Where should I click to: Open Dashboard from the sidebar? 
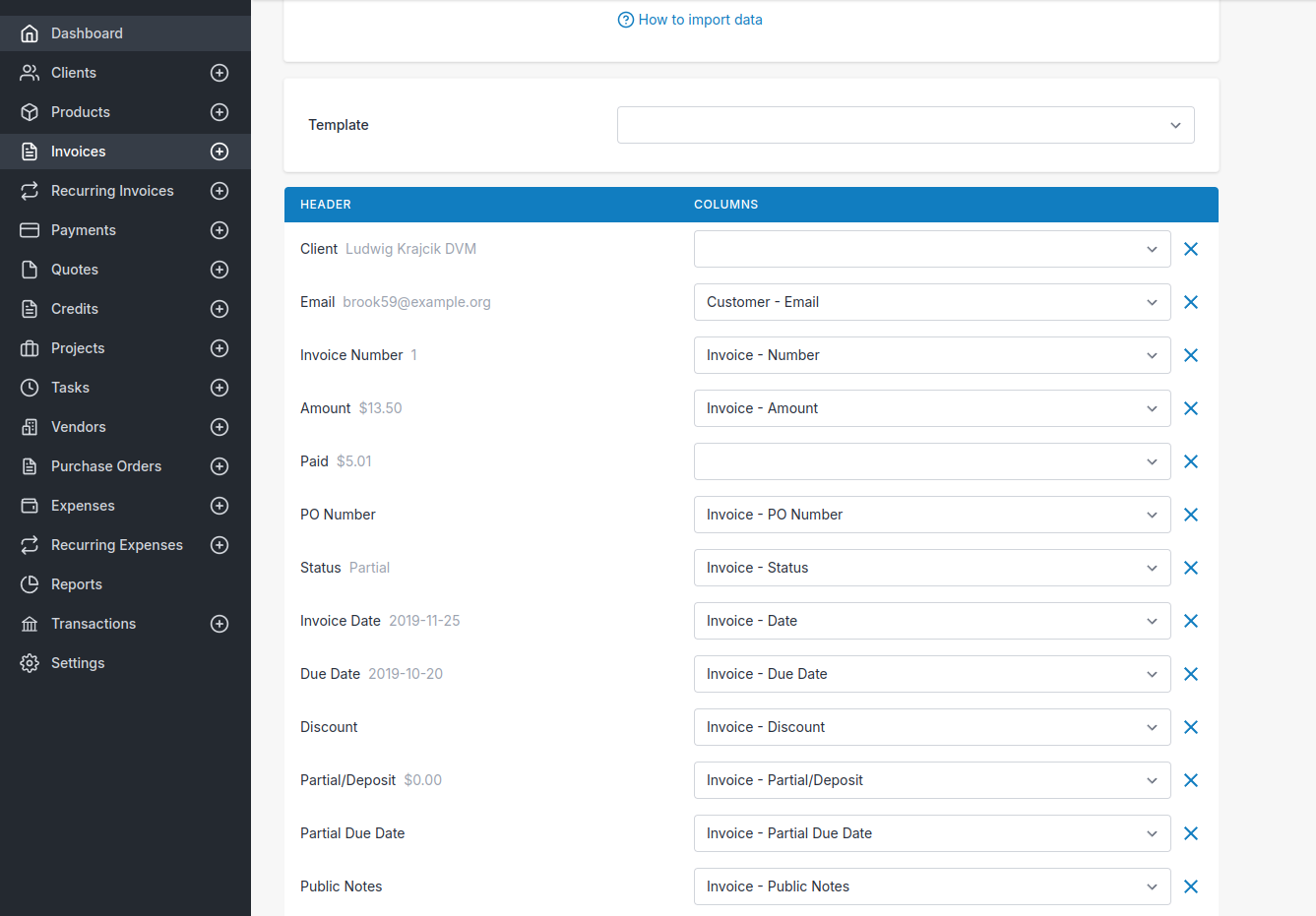point(87,33)
